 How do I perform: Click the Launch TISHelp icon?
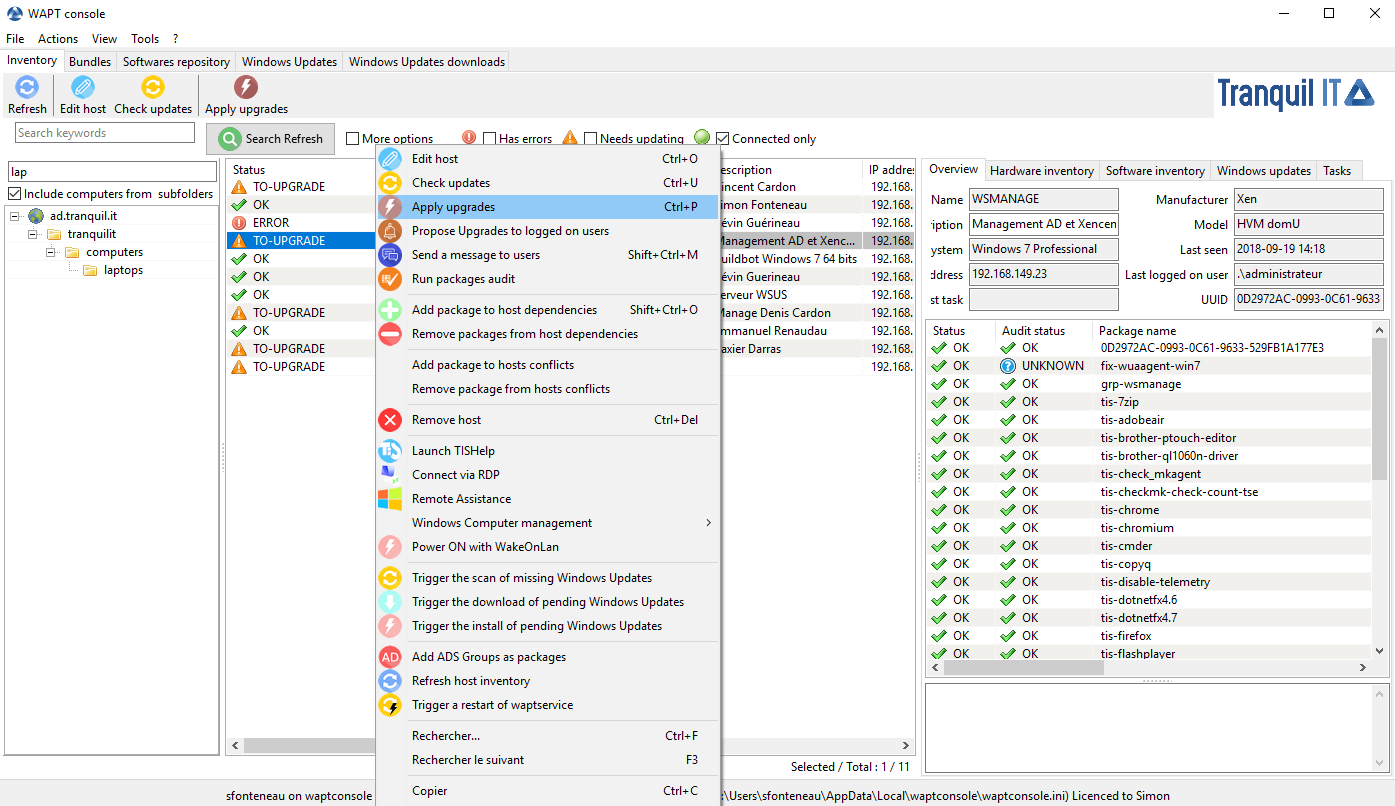point(390,451)
